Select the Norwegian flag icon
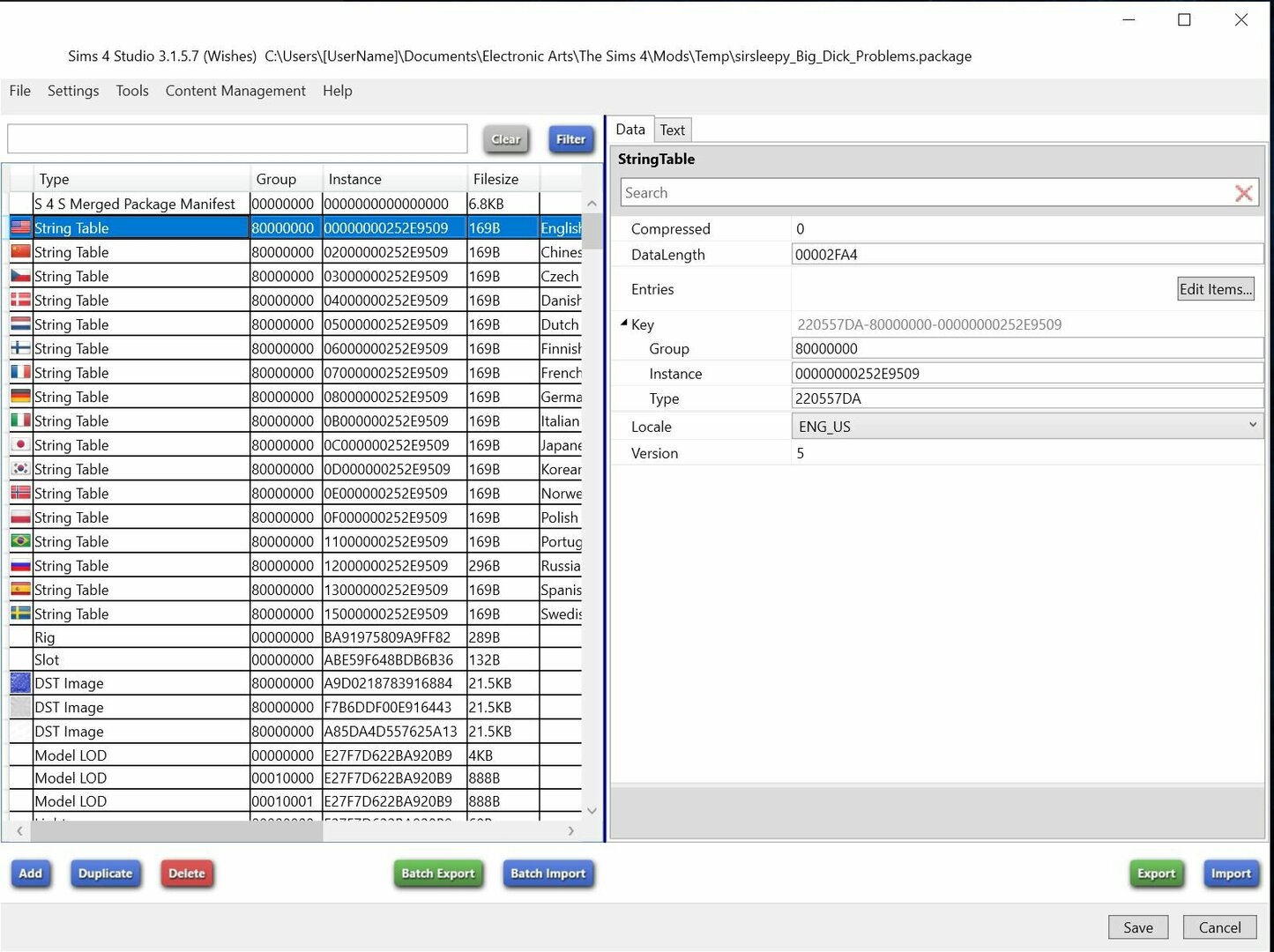This screenshot has height=952, width=1274. [x=21, y=493]
